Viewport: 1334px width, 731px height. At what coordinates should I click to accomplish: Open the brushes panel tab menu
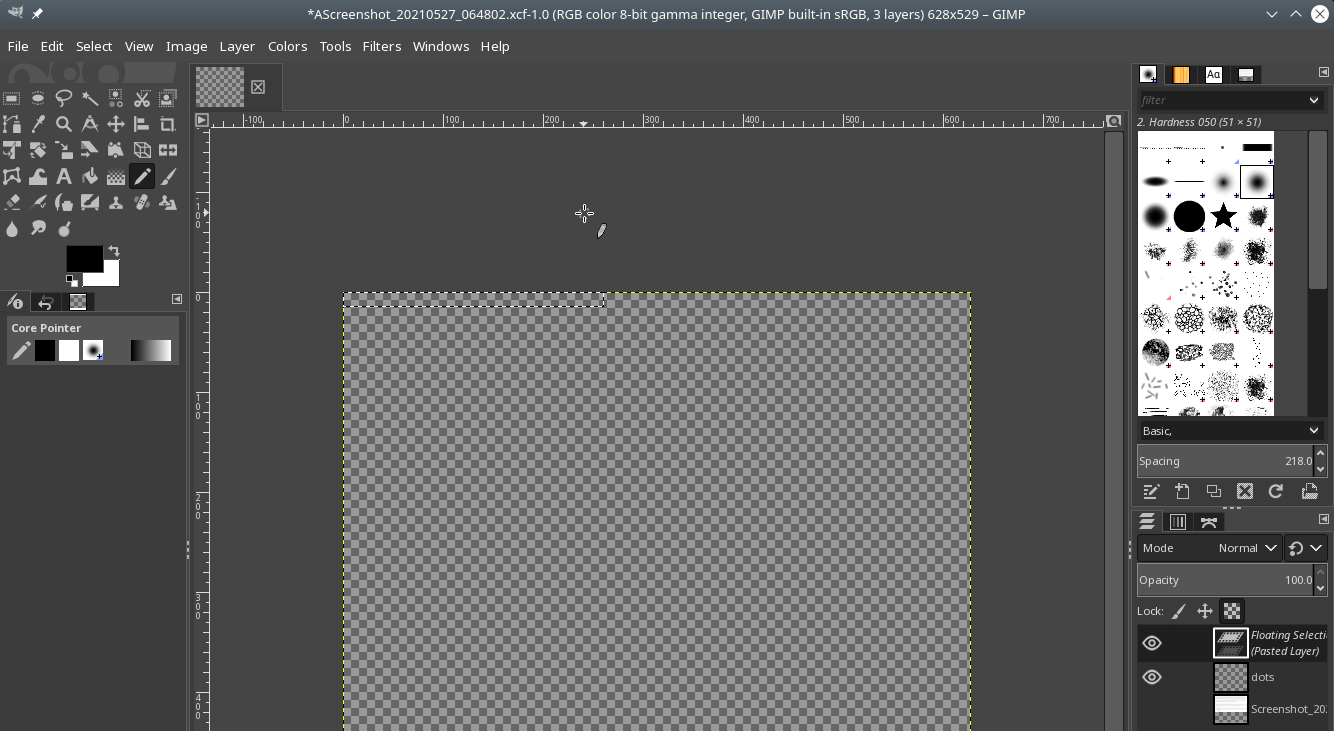pyautogui.click(x=1324, y=73)
